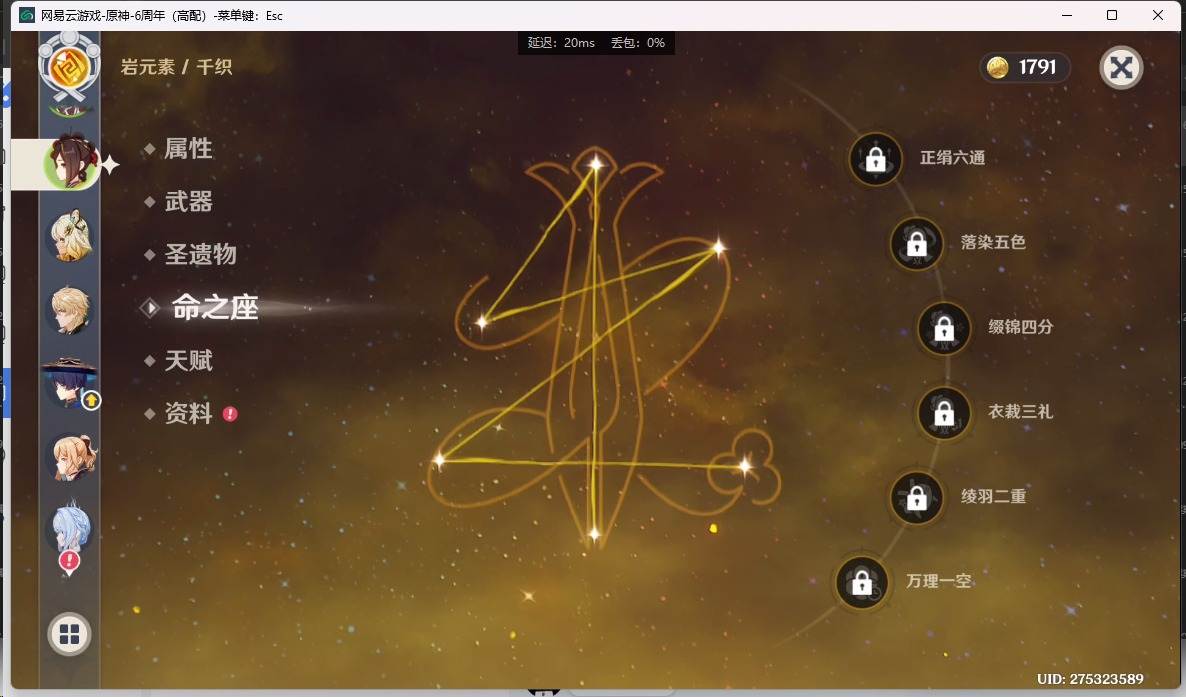Click the Mora balance 1791
The width and height of the screenshot is (1186, 697).
[x=1037, y=67]
